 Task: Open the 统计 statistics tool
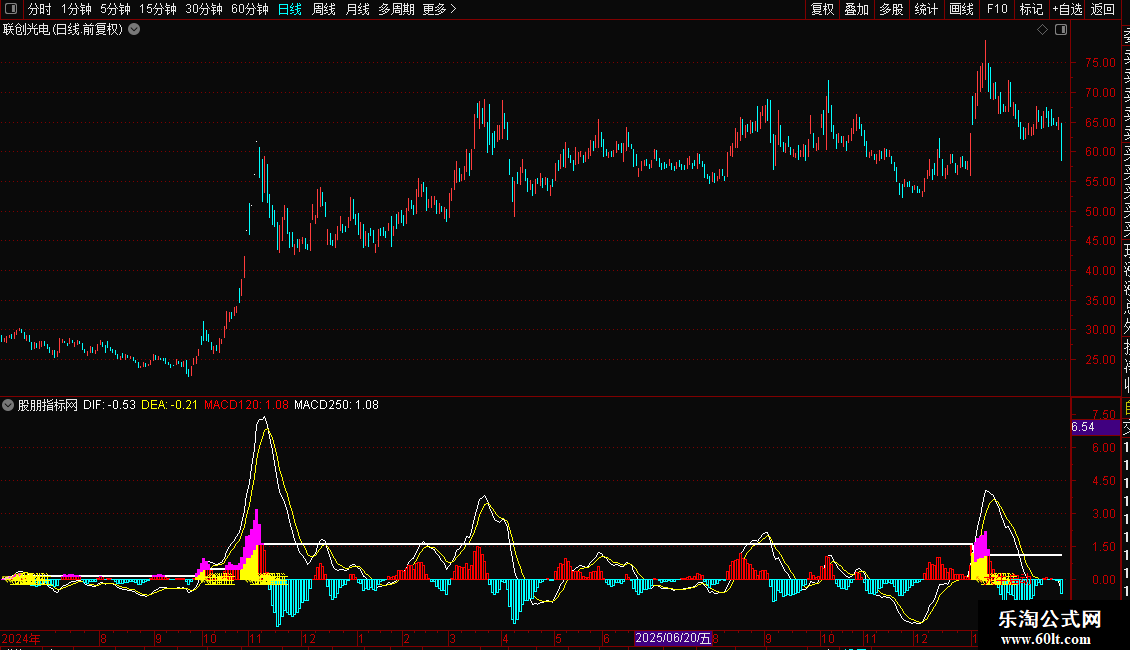926,9
